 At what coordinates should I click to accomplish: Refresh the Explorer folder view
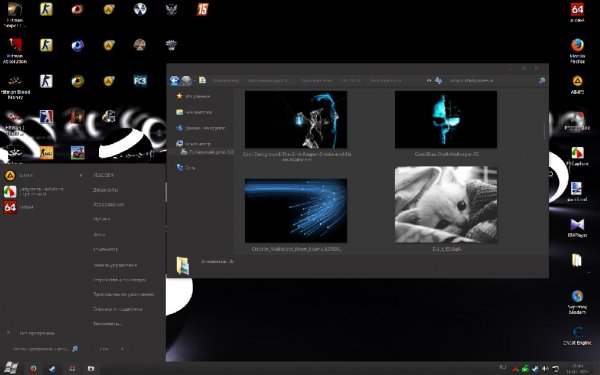pyautogui.click(x=439, y=80)
